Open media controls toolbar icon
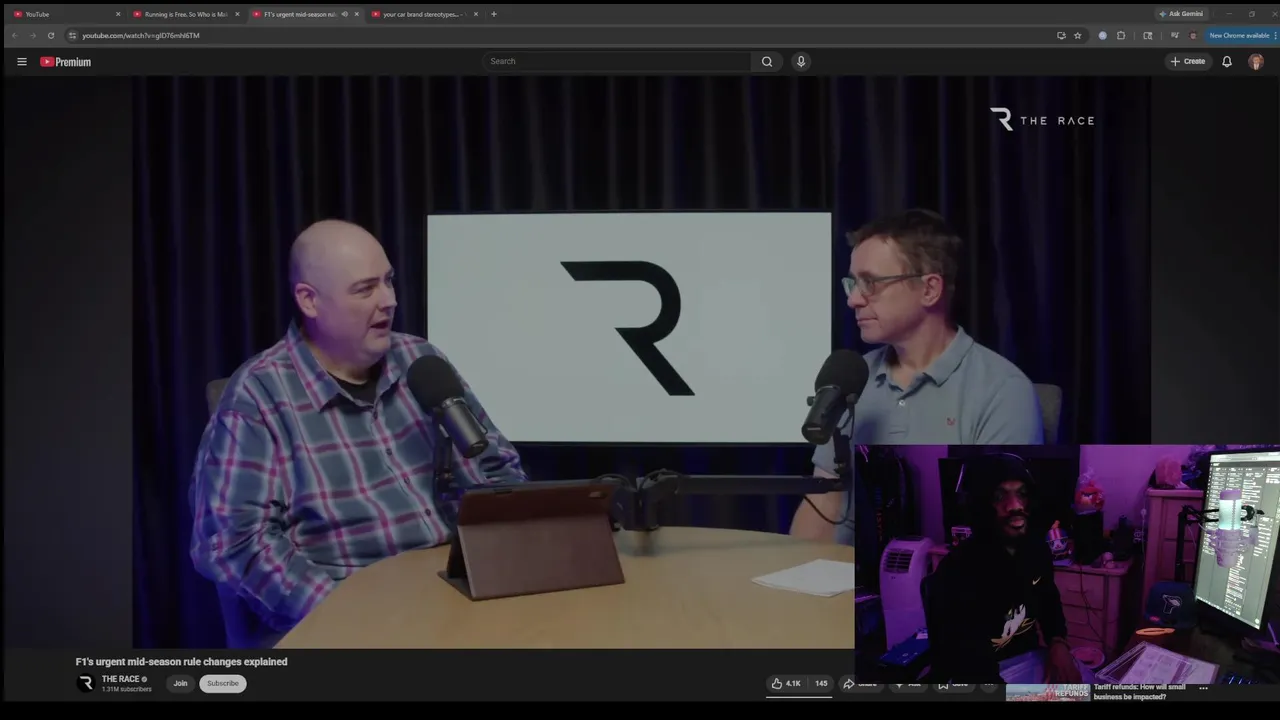Image resolution: width=1280 pixels, height=720 pixels. (1174, 35)
